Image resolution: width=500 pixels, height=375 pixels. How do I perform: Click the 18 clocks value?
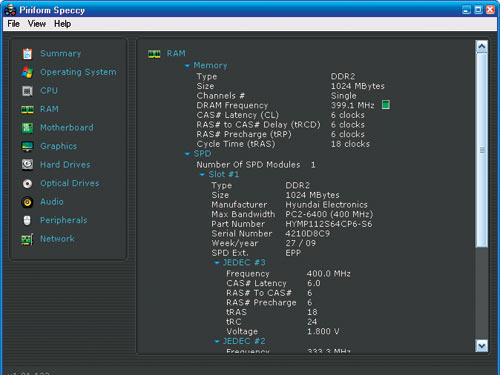point(350,144)
